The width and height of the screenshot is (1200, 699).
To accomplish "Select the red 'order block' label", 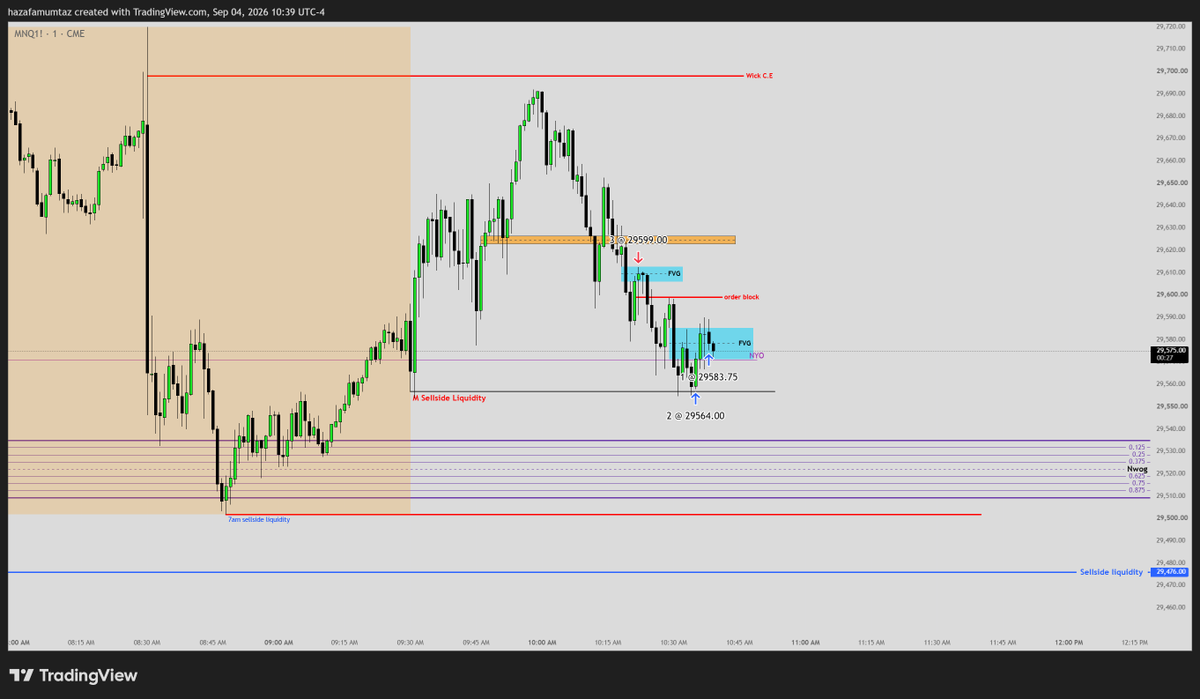I will point(740,297).
